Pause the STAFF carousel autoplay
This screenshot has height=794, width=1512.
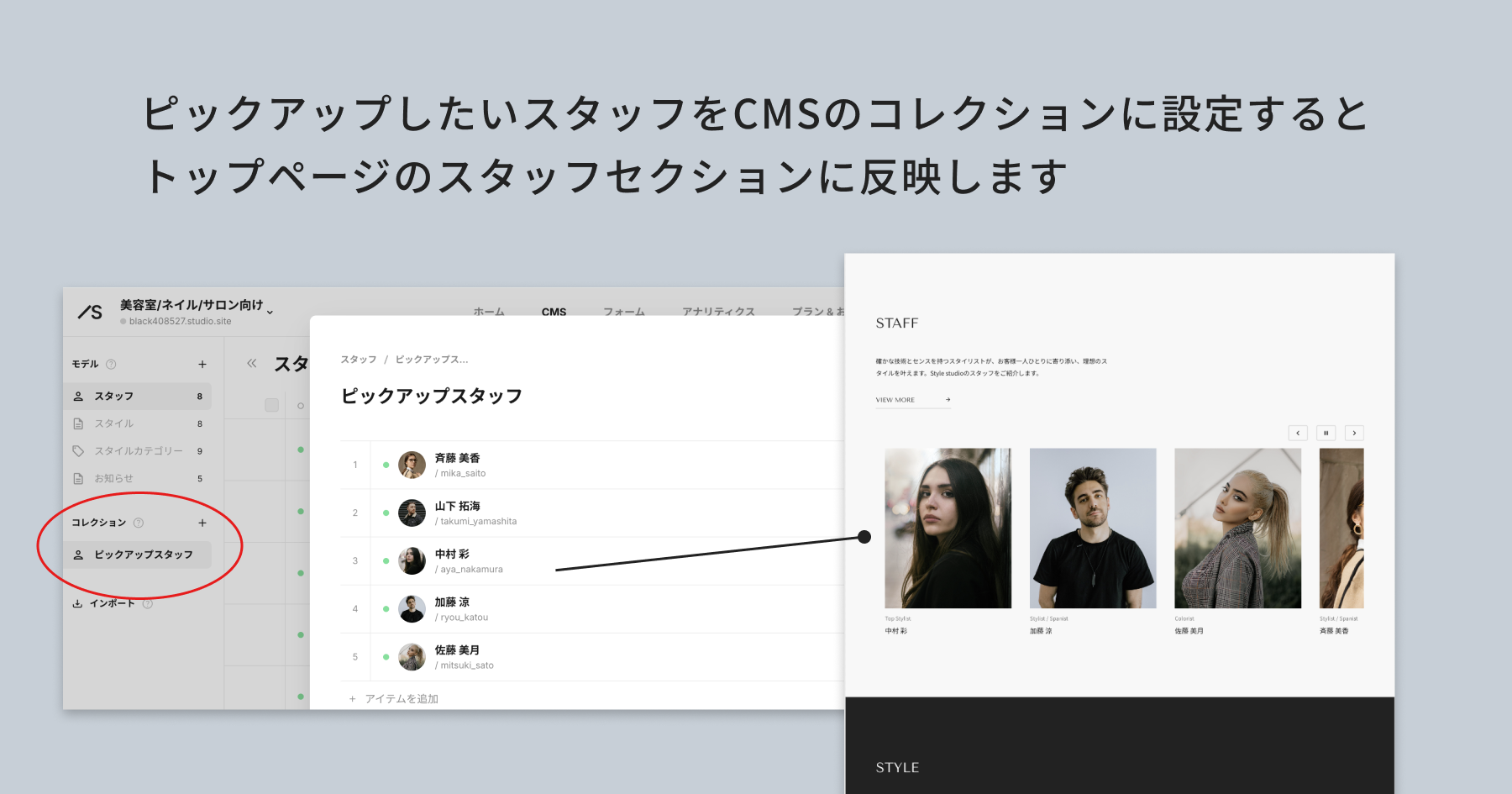pyautogui.click(x=1326, y=433)
